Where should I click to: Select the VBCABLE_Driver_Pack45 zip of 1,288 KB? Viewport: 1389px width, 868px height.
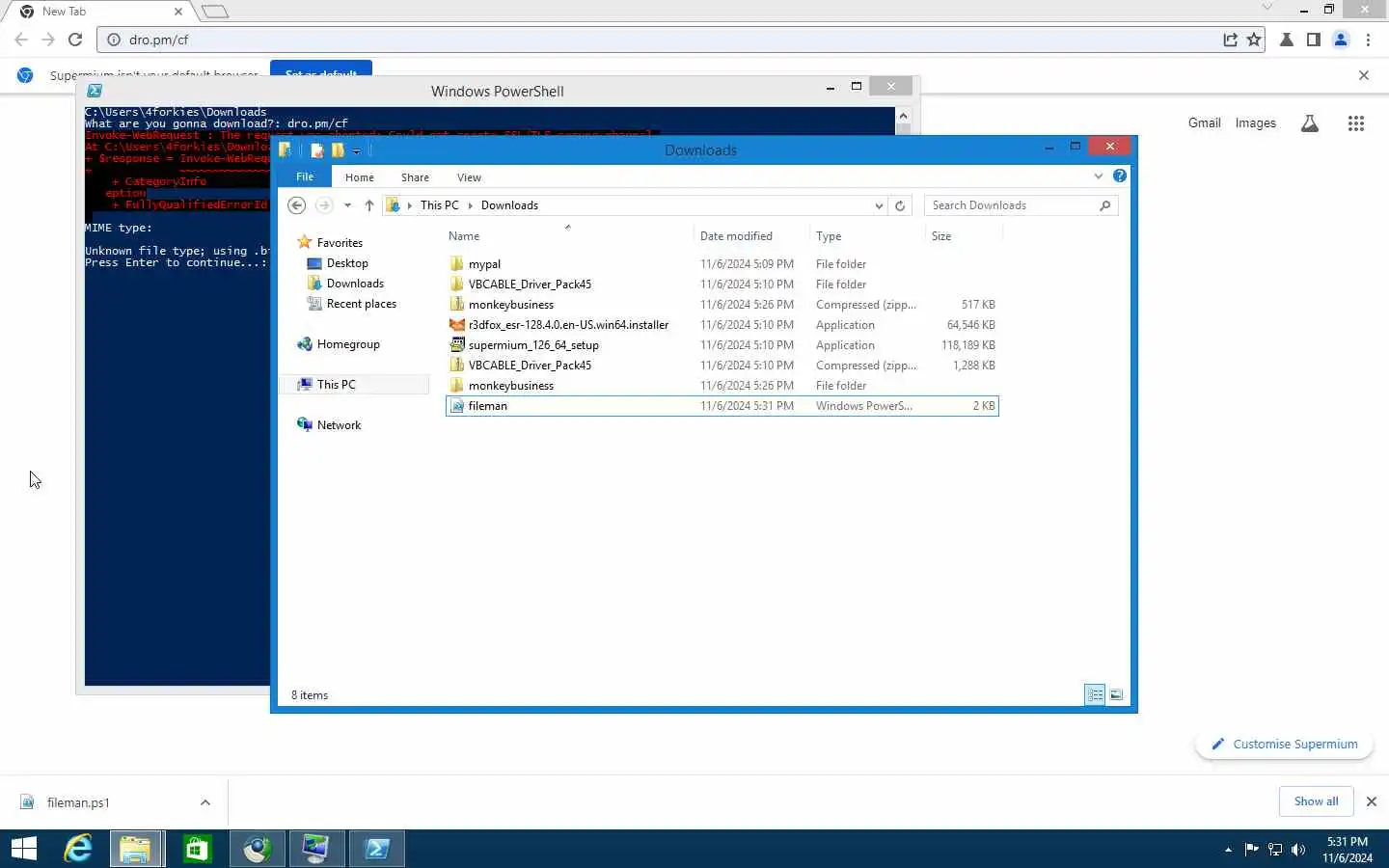[722, 366]
